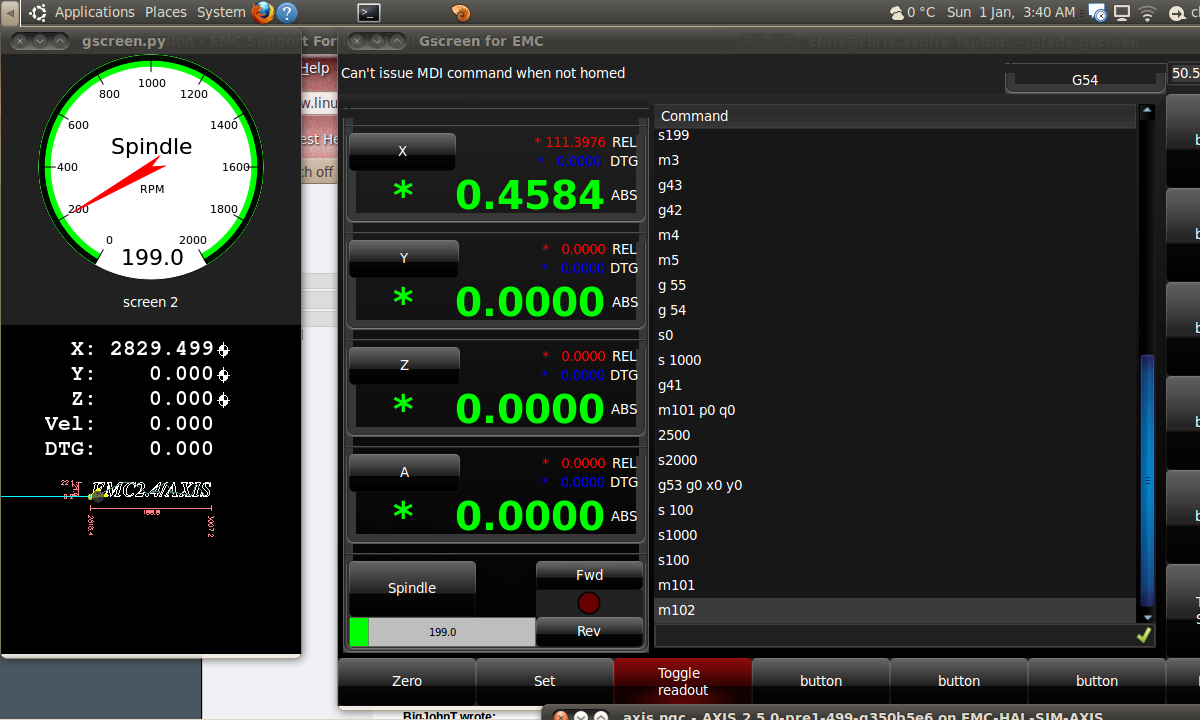Image resolution: width=1200 pixels, height=720 pixels.
Task: Select the 'm102' command row
Action: click(x=896, y=610)
